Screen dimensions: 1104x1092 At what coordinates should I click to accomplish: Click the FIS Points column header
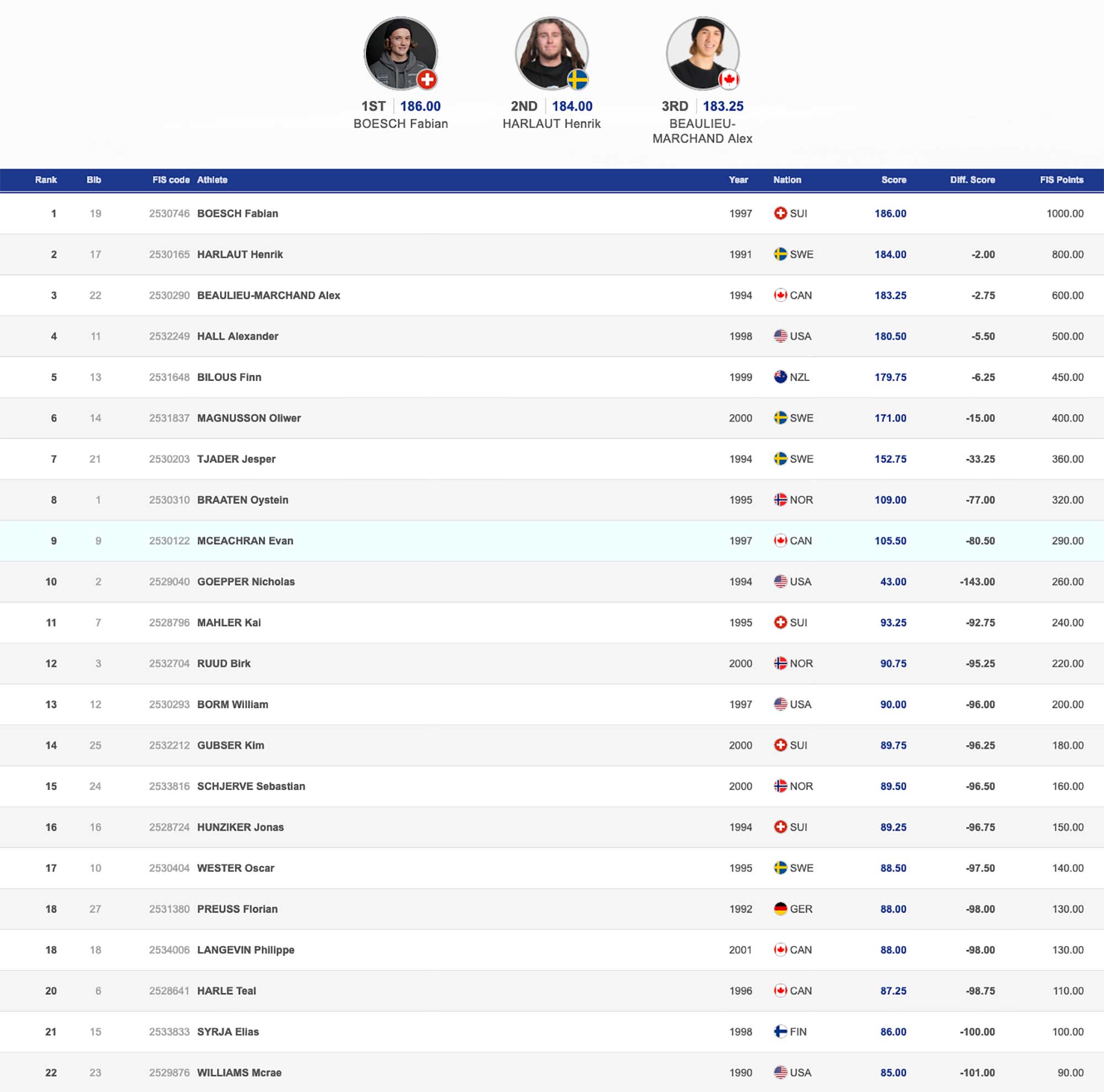tap(1061, 180)
